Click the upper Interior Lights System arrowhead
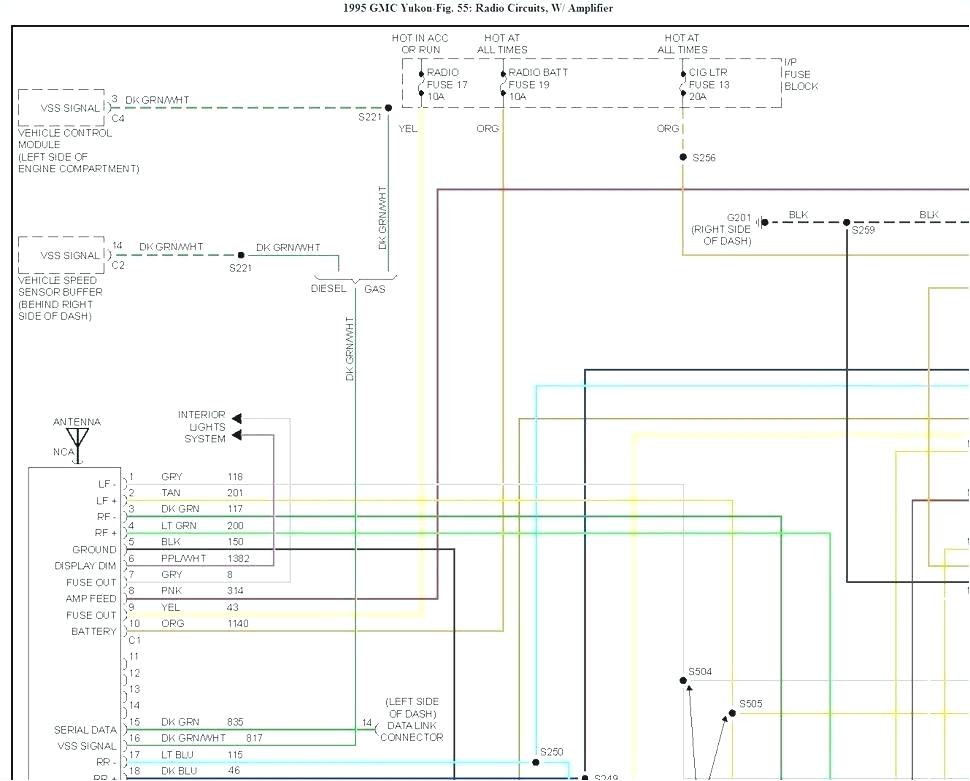Viewport: 970px width, 781px height. click(x=236, y=418)
